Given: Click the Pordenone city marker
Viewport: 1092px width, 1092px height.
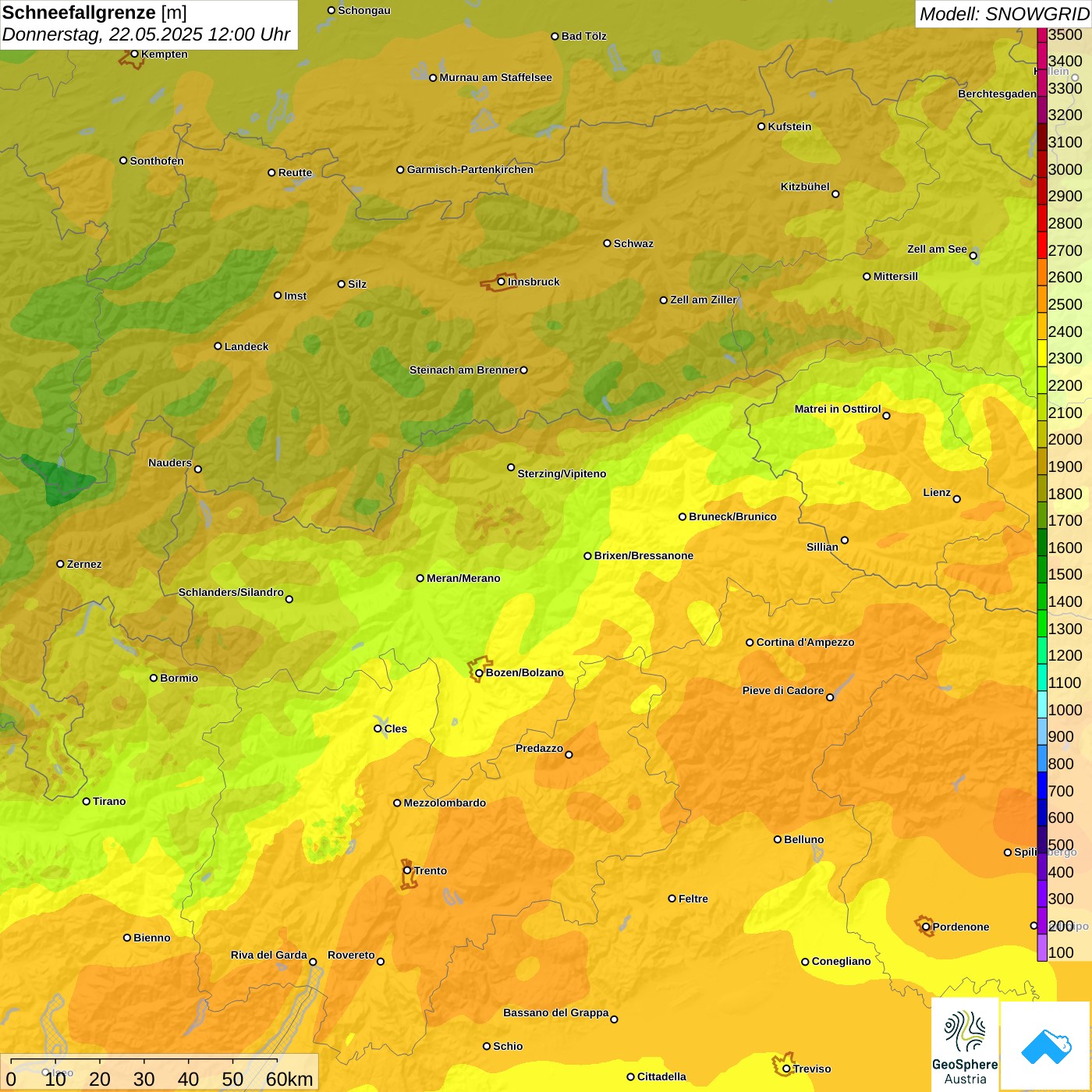Looking at the screenshot, I should point(926,927).
